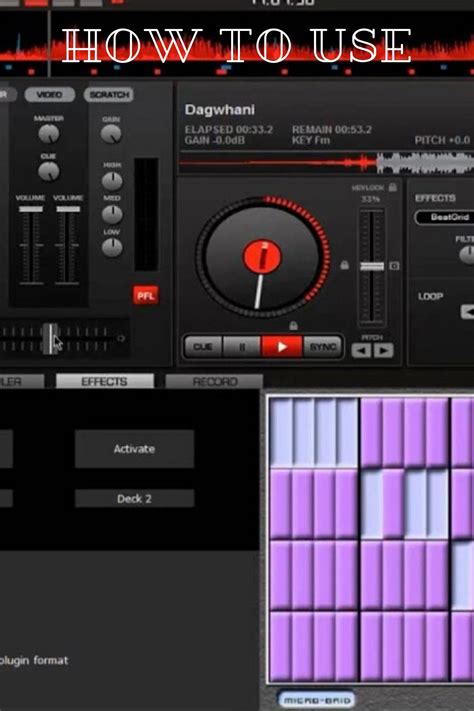The width and height of the screenshot is (474, 711).
Task: Turn the MASTER volume knob
Action: pyautogui.click(x=49, y=134)
